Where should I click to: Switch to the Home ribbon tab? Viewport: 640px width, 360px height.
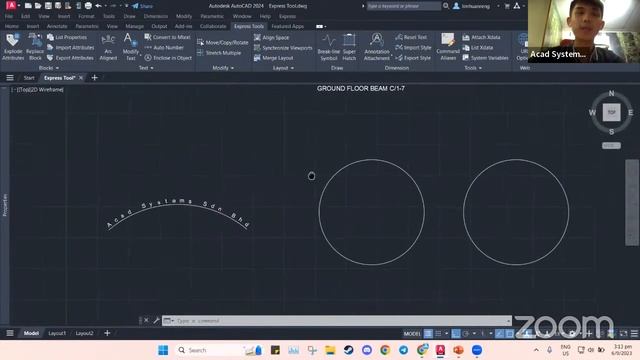pyautogui.click(x=11, y=26)
